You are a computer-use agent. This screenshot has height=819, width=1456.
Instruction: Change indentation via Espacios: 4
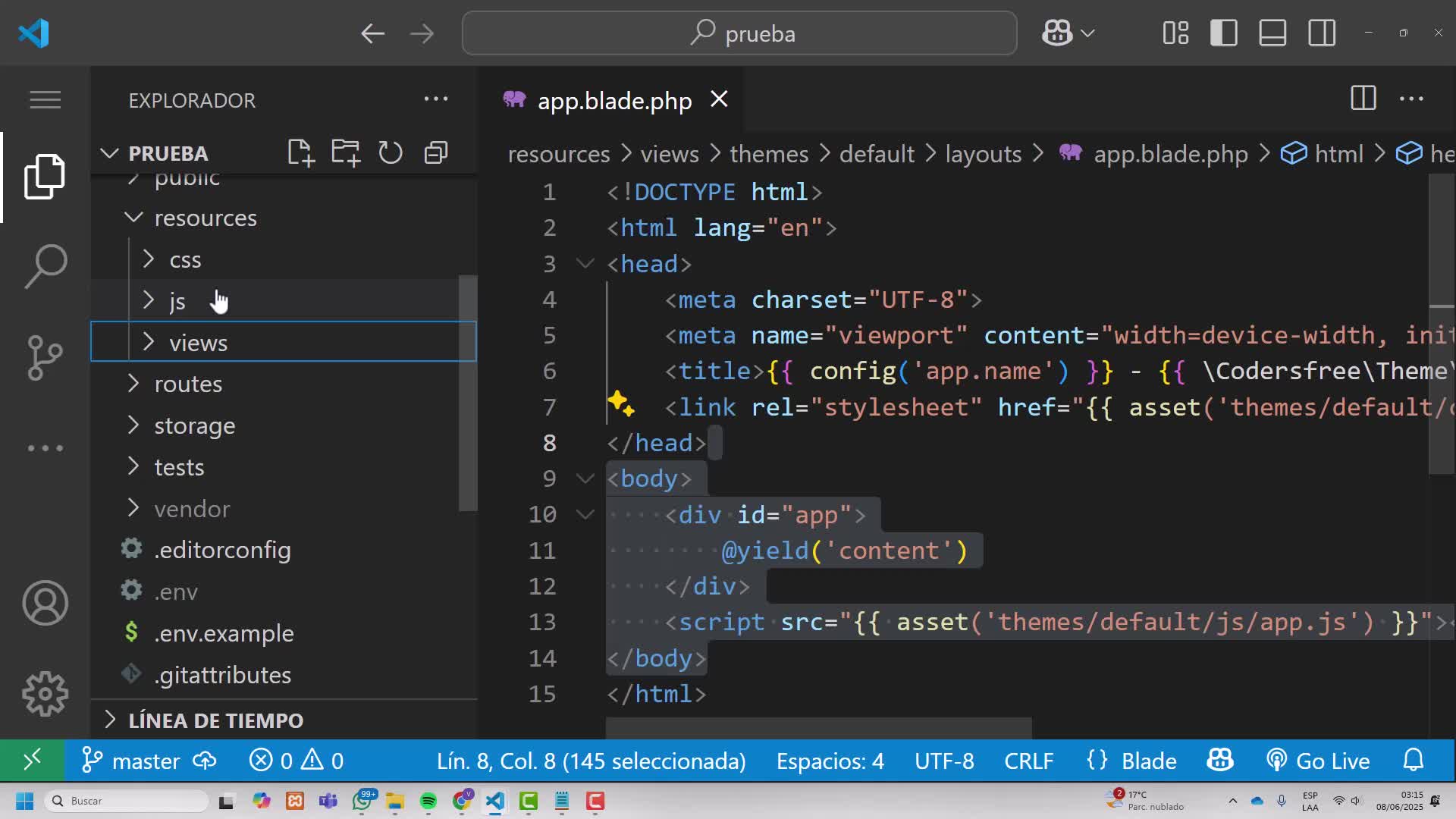point(830,761)
